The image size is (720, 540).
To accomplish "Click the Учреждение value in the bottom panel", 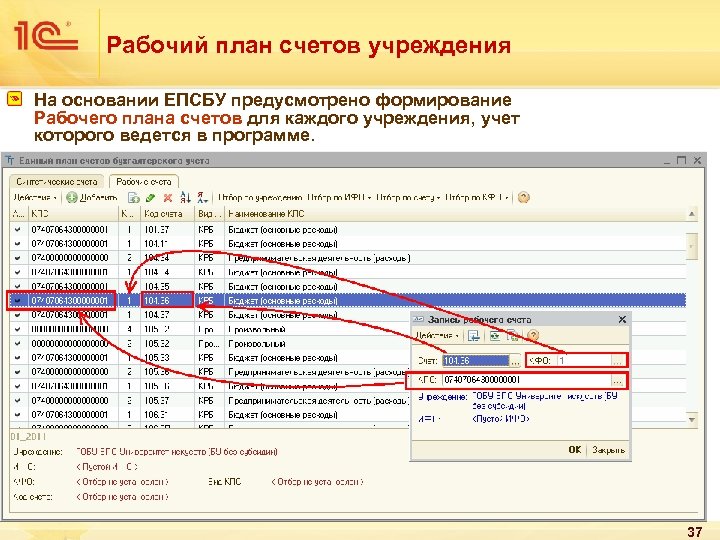I will (x=177, y=452).
